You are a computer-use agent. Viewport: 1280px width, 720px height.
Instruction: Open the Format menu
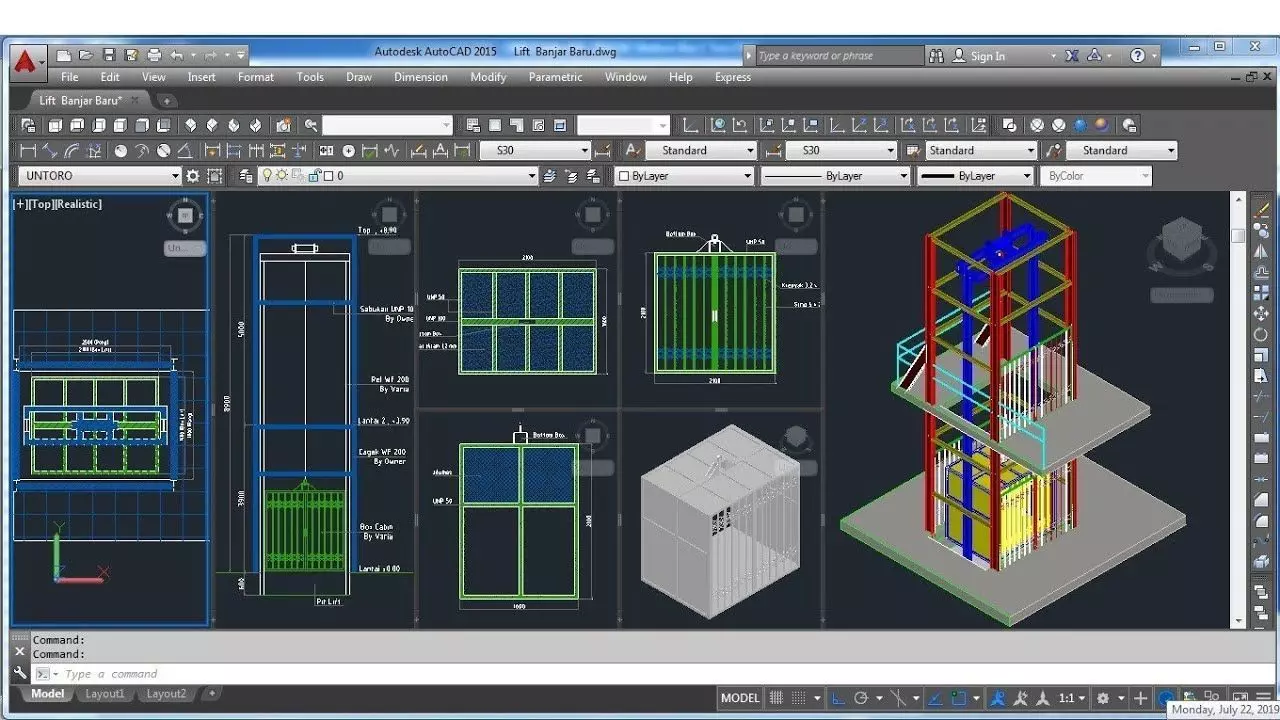click(256, 77)
